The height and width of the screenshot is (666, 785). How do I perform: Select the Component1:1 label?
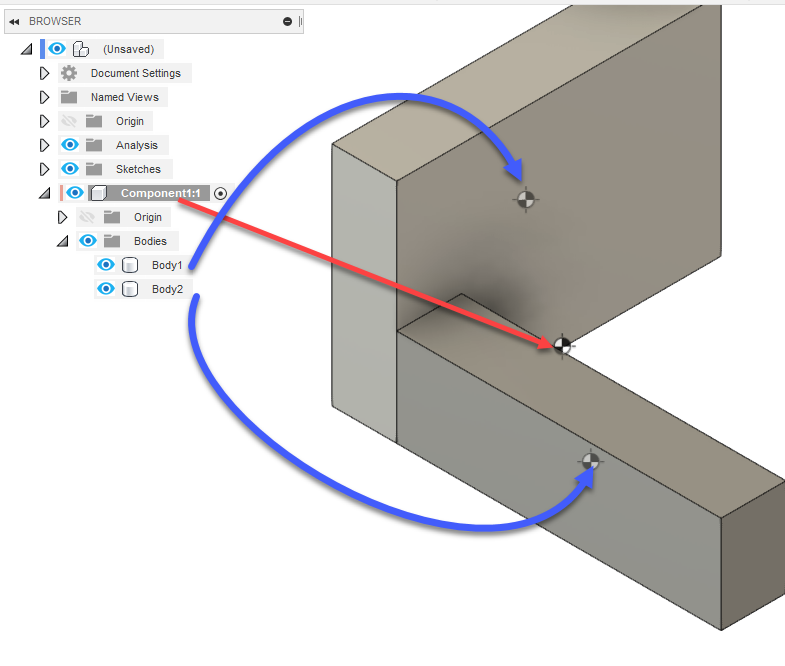coord(160,193)
